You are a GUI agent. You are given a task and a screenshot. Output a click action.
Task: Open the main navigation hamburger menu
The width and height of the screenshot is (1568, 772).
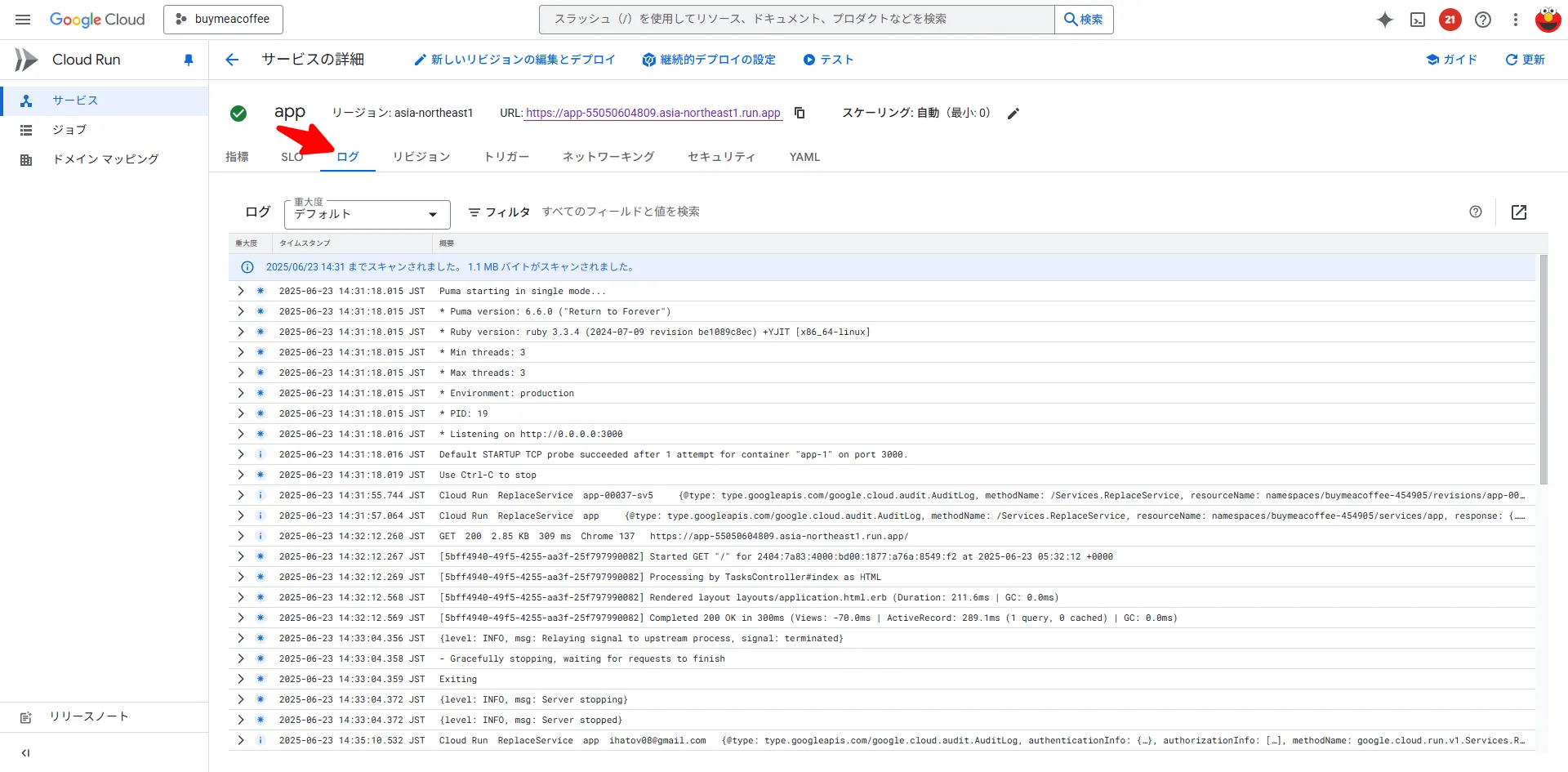[x=23, y=20]
